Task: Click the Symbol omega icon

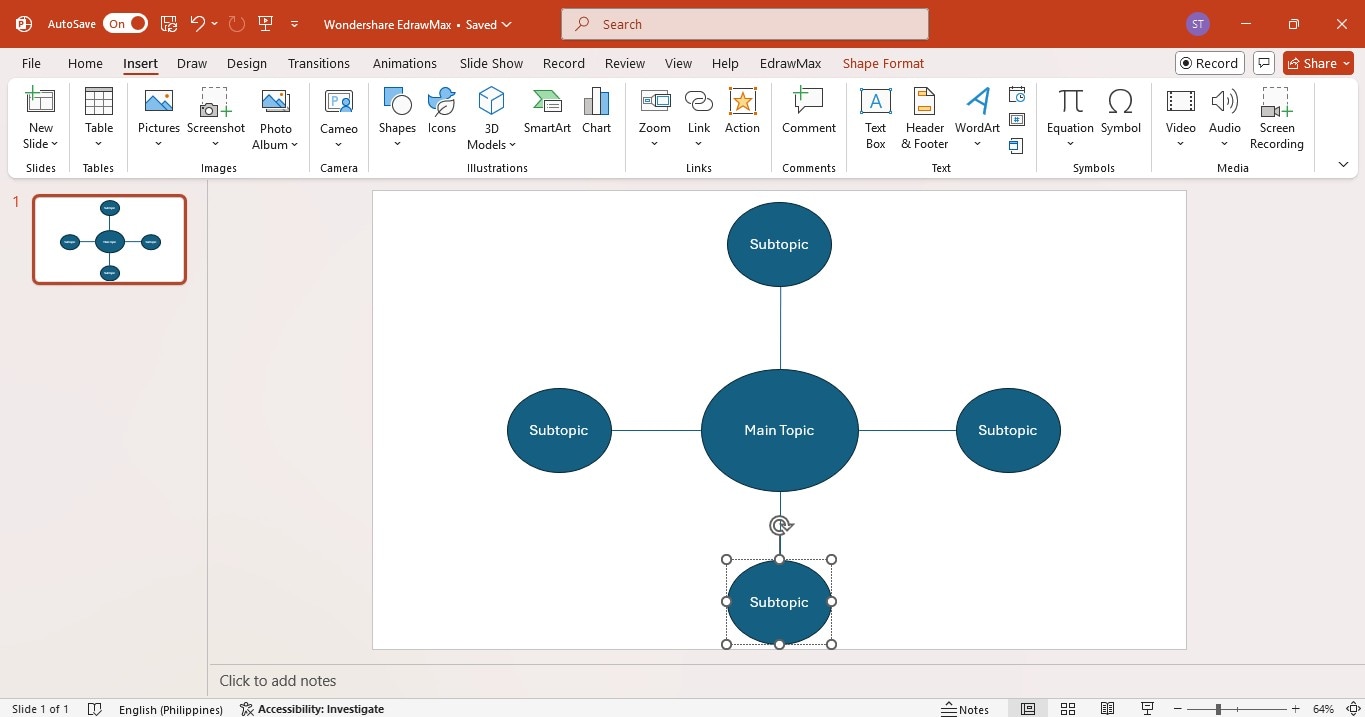Action: point(1120,101)
